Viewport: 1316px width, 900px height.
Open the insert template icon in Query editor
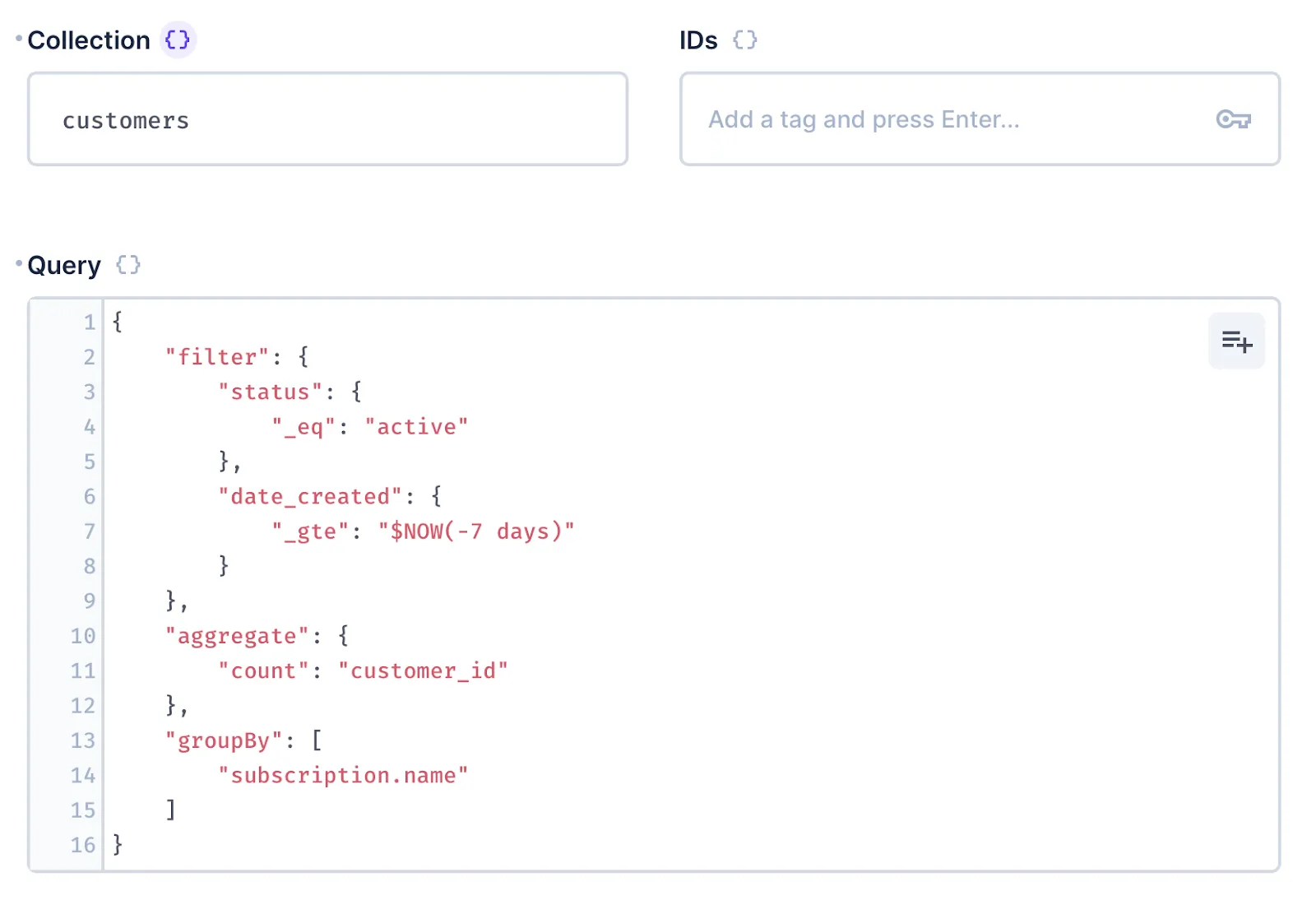(1236, 341)
